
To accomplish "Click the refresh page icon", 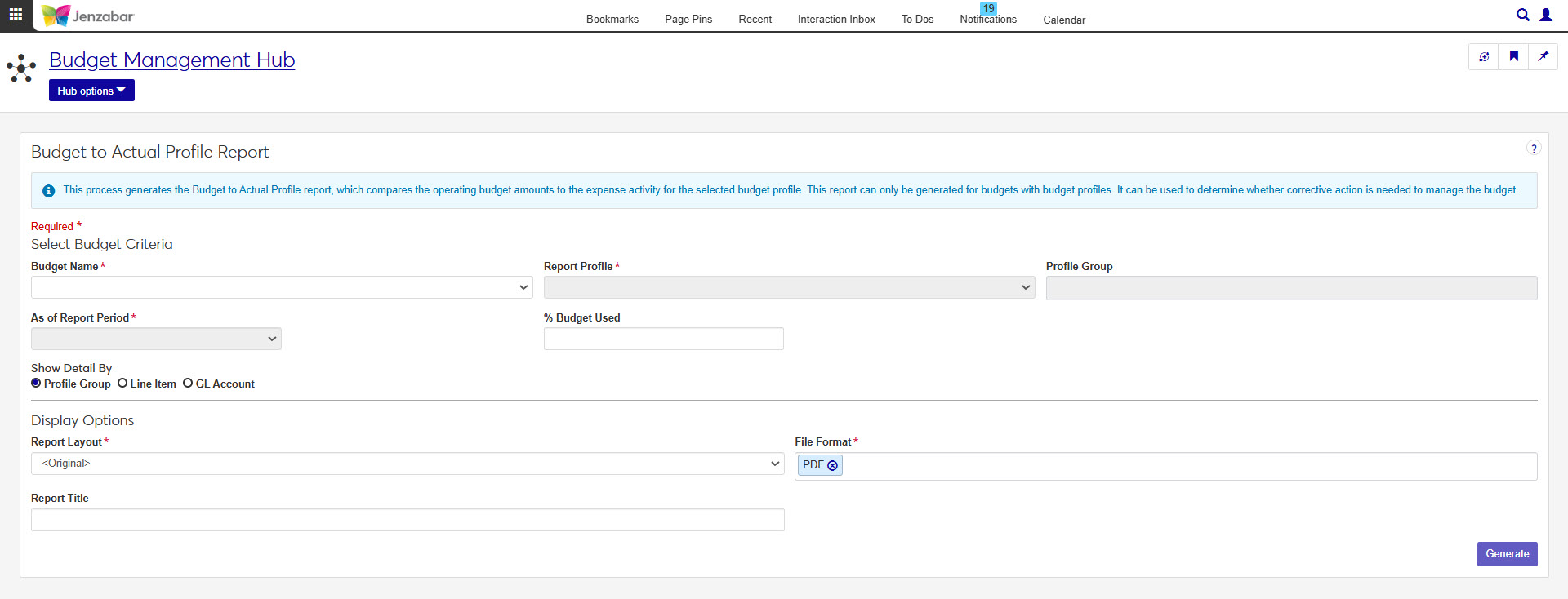I will click(x=1484, y=56).
